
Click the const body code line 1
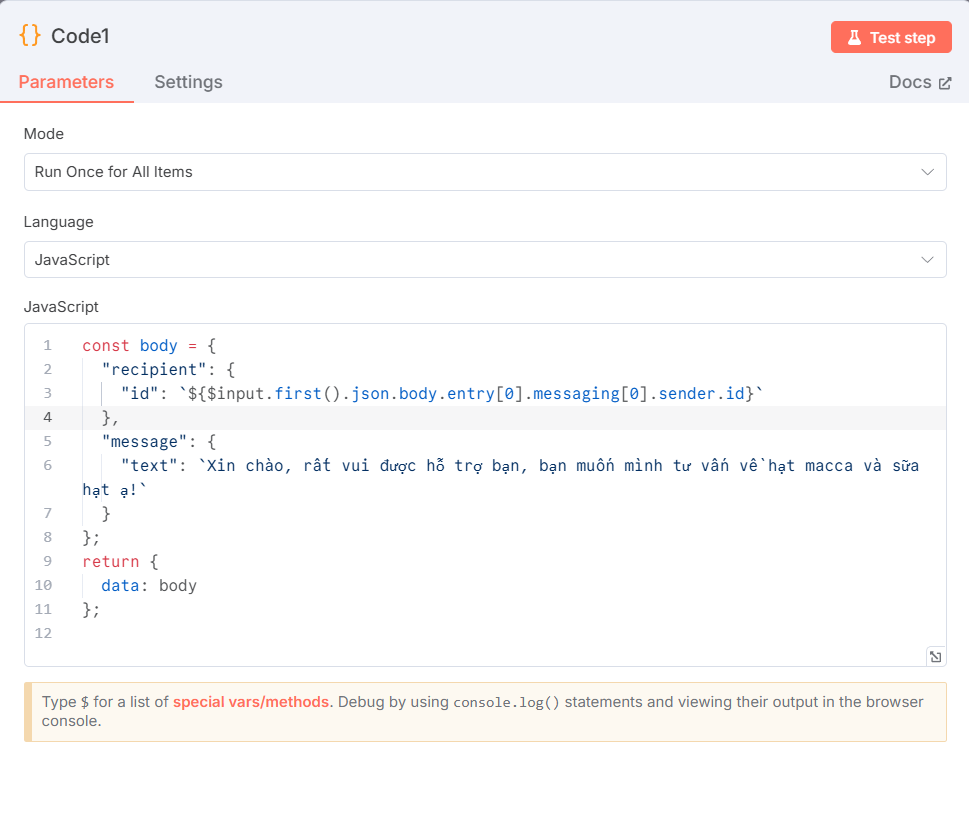point(149,346)
